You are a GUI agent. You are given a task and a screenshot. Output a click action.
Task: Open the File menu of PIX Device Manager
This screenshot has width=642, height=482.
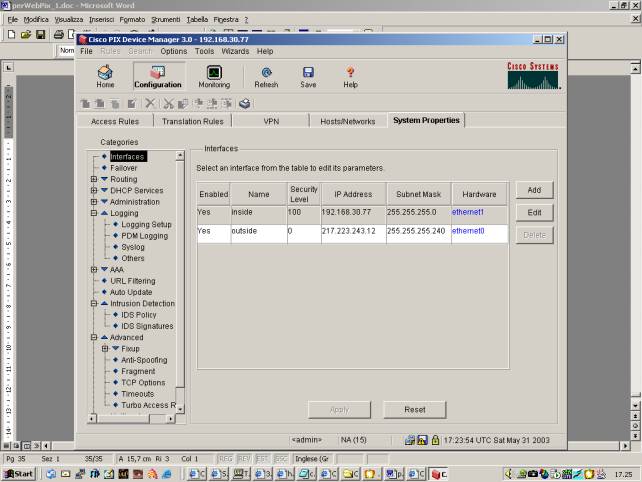[x=86, y=51]
